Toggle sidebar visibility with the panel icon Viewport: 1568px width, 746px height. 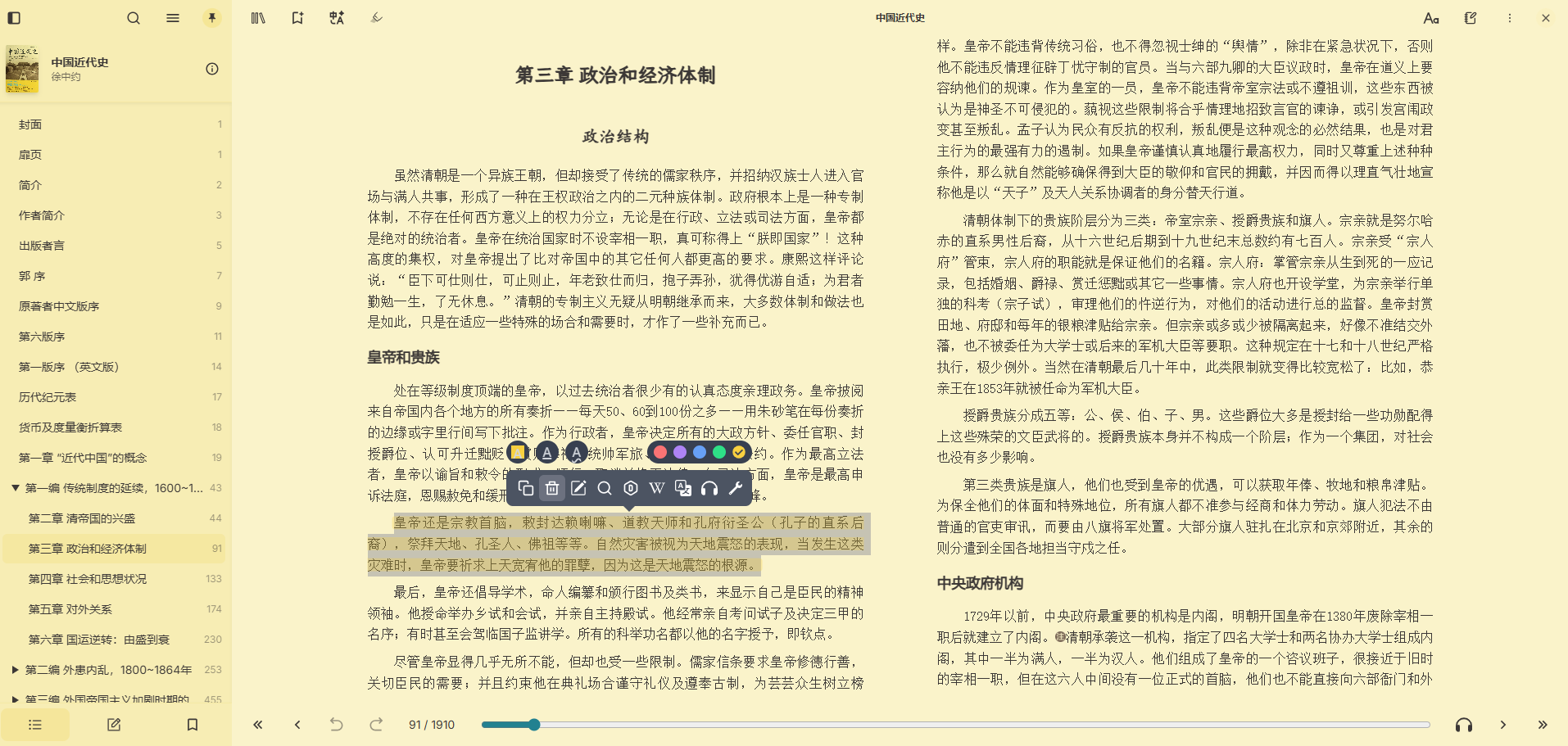click(14, 18)
